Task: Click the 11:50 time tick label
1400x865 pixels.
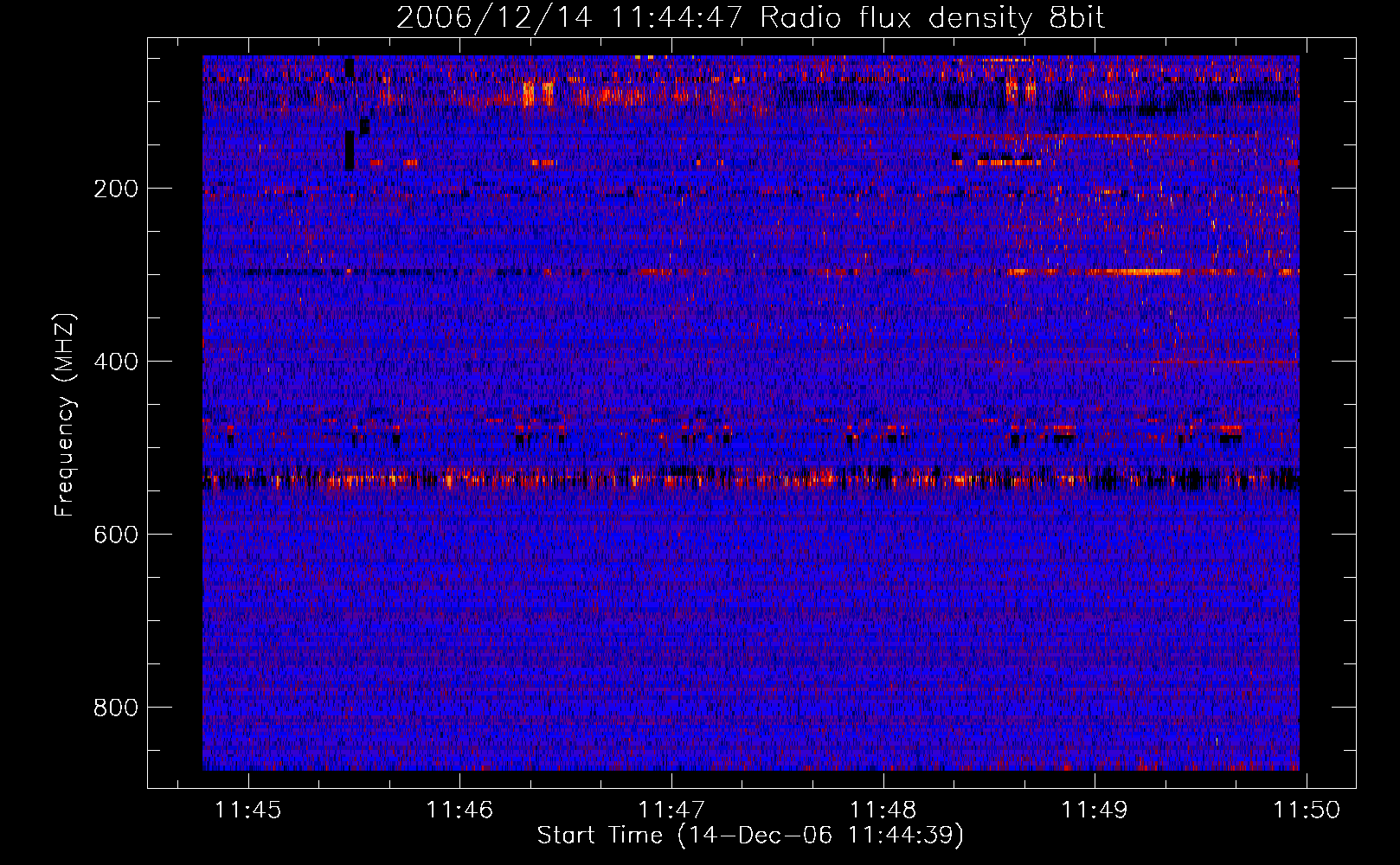Action: point(1307,810)
